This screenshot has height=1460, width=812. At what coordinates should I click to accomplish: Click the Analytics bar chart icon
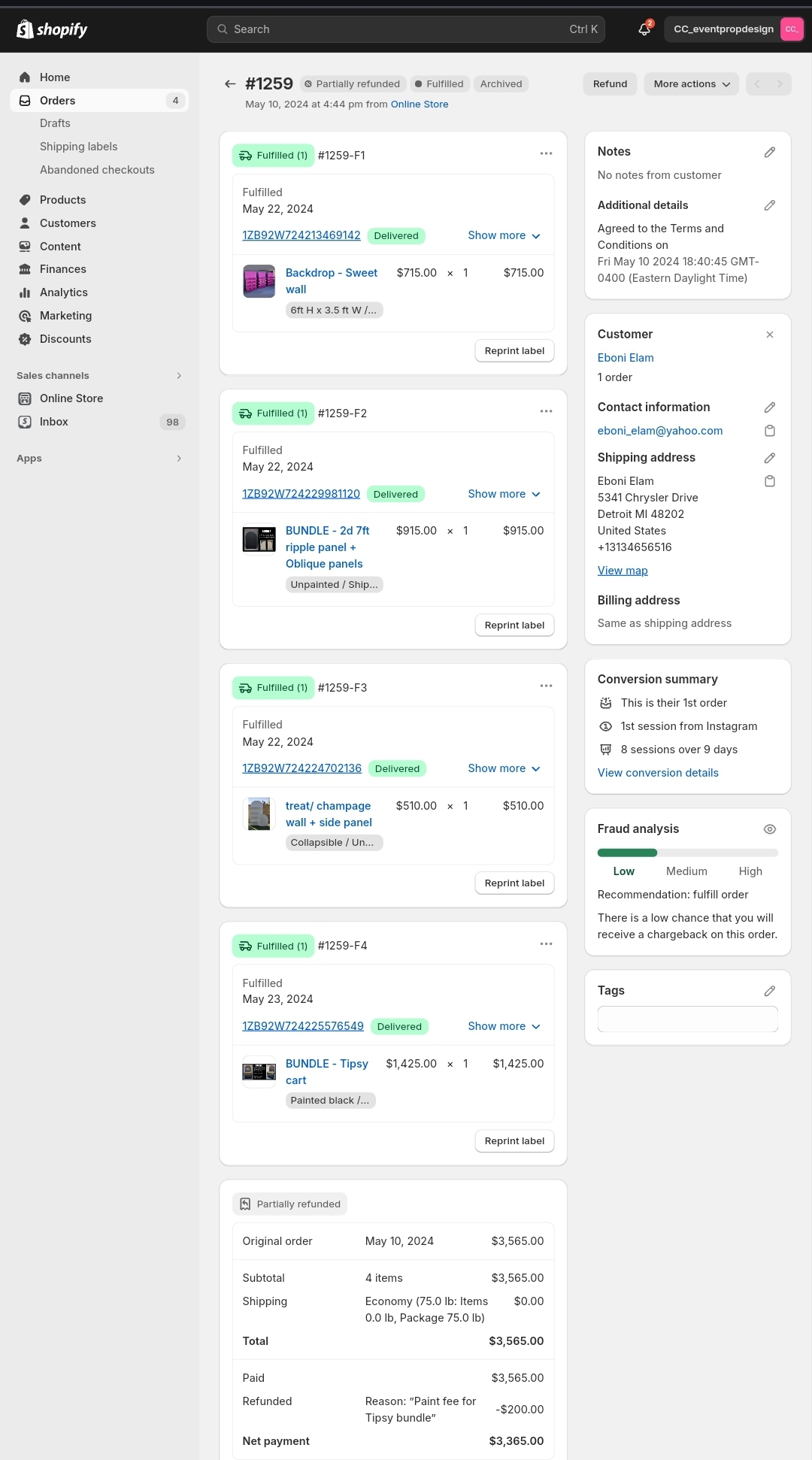[25, 292]
